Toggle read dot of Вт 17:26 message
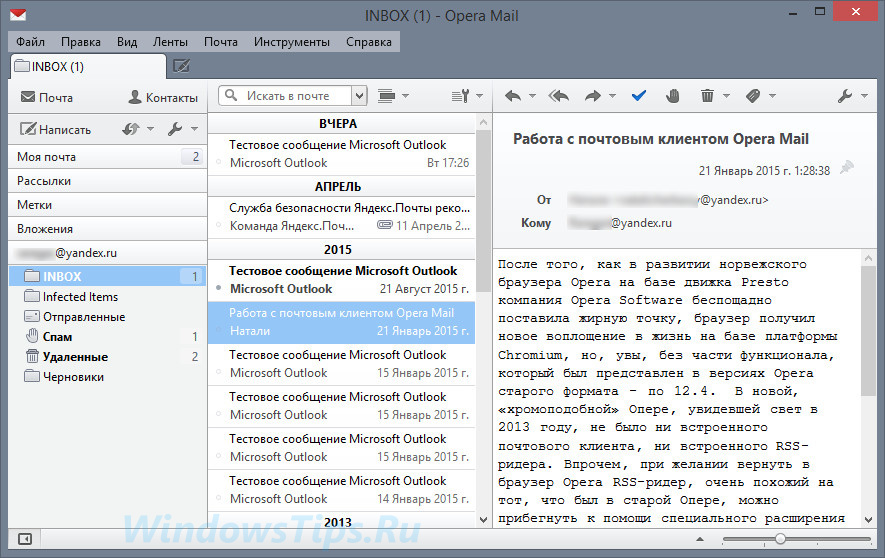 coord(218,162)
